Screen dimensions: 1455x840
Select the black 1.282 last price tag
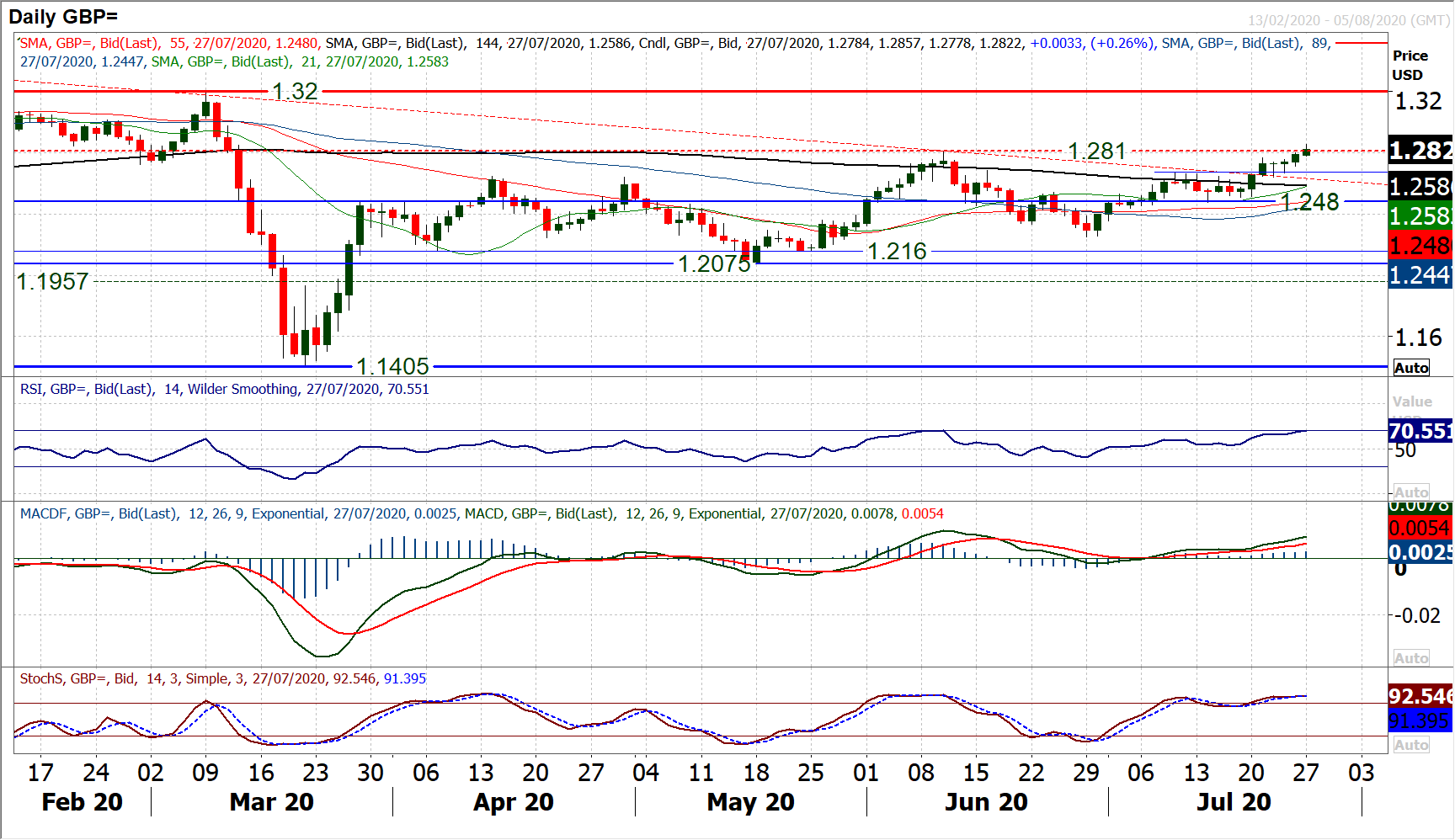tap(1420, 151)
